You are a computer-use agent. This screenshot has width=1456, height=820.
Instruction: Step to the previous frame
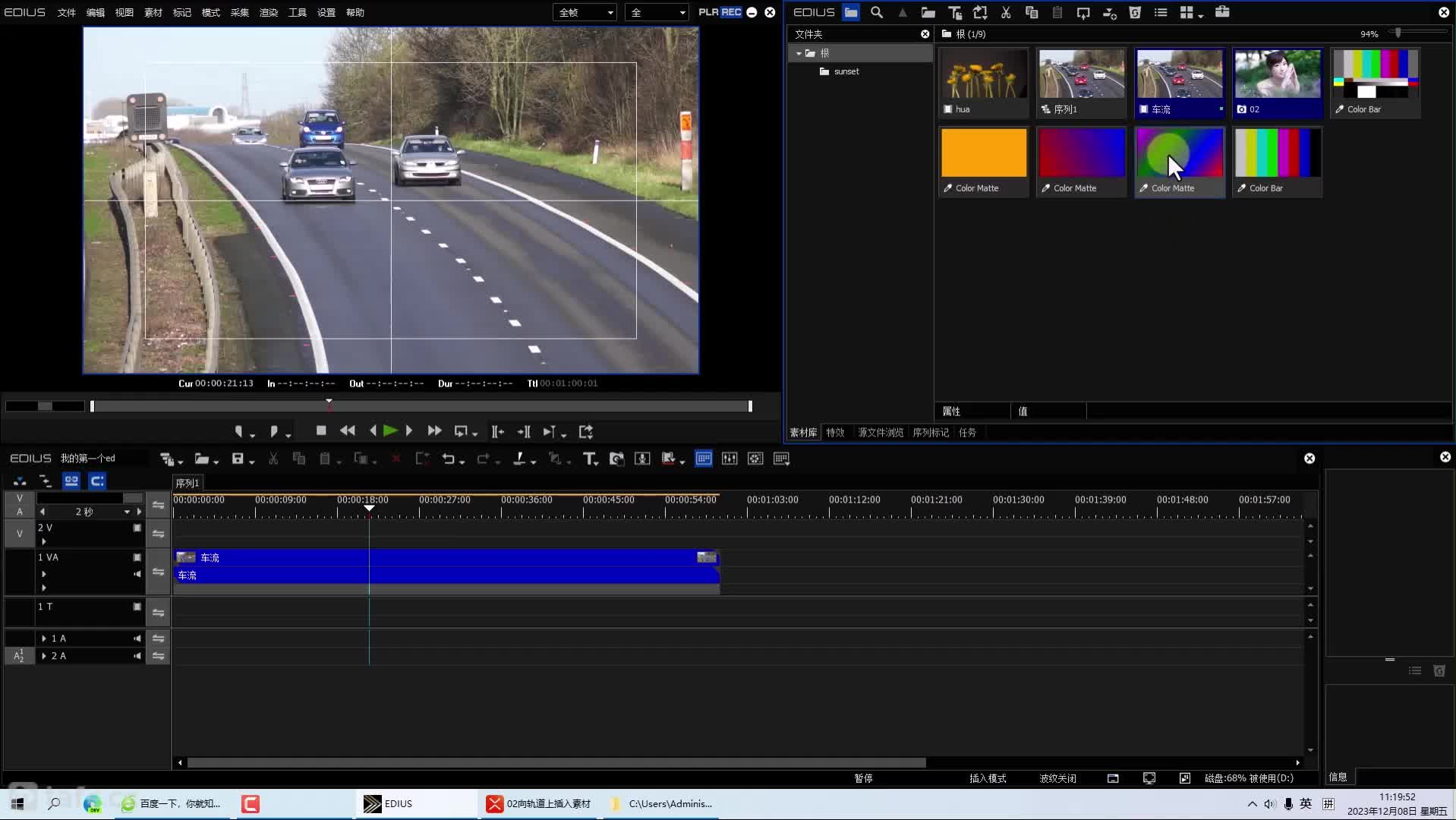[373, 431]
